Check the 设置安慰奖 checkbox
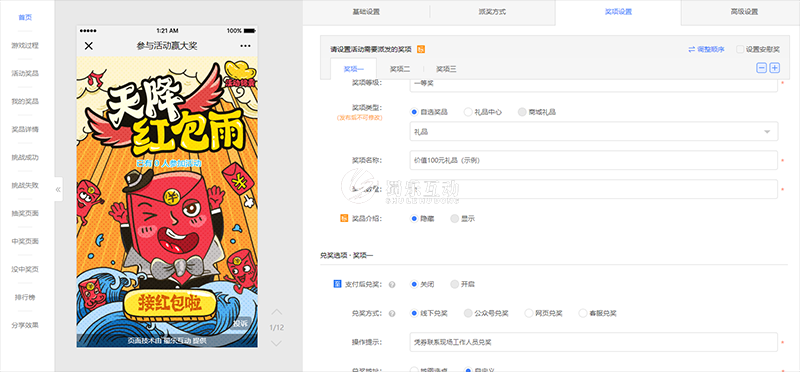Viewport: 800px width, 372px height. (x=740, y=49)
